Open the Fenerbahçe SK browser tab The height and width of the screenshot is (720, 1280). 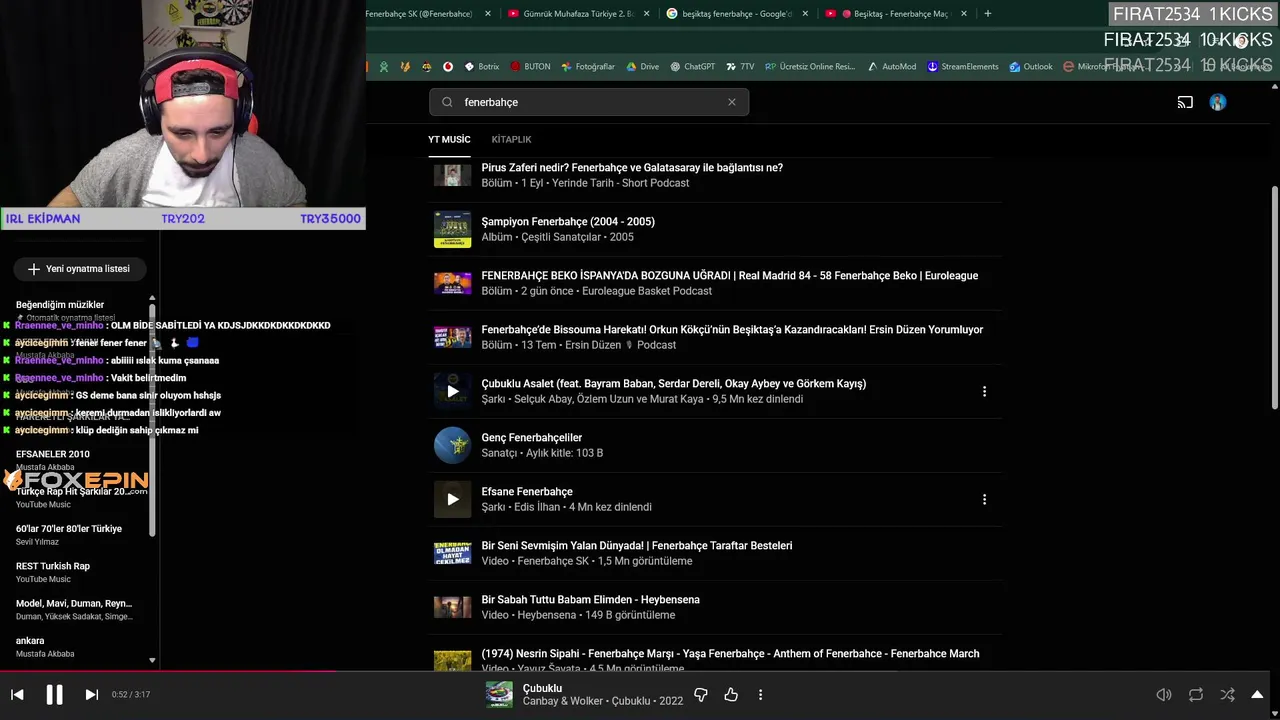[419, 14]
